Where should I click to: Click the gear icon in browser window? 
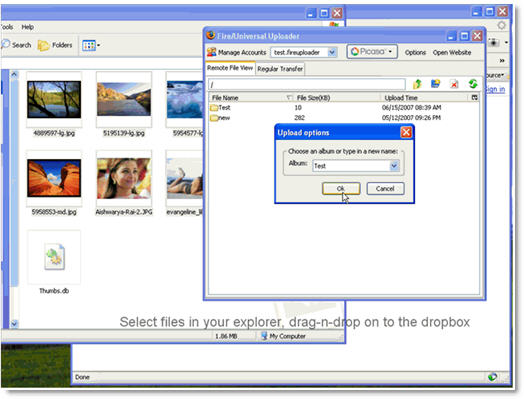pos(501,25)
